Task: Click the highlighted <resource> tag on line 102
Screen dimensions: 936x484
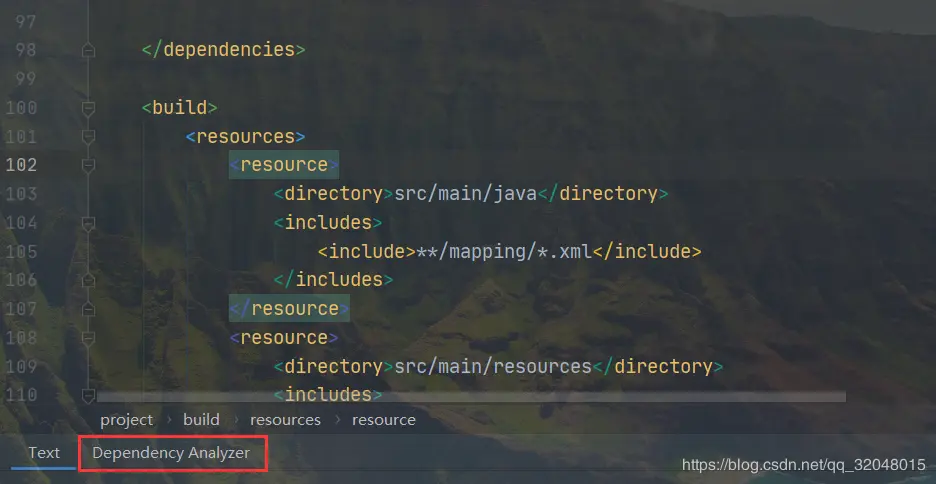Action: click(x=284, y=165)
